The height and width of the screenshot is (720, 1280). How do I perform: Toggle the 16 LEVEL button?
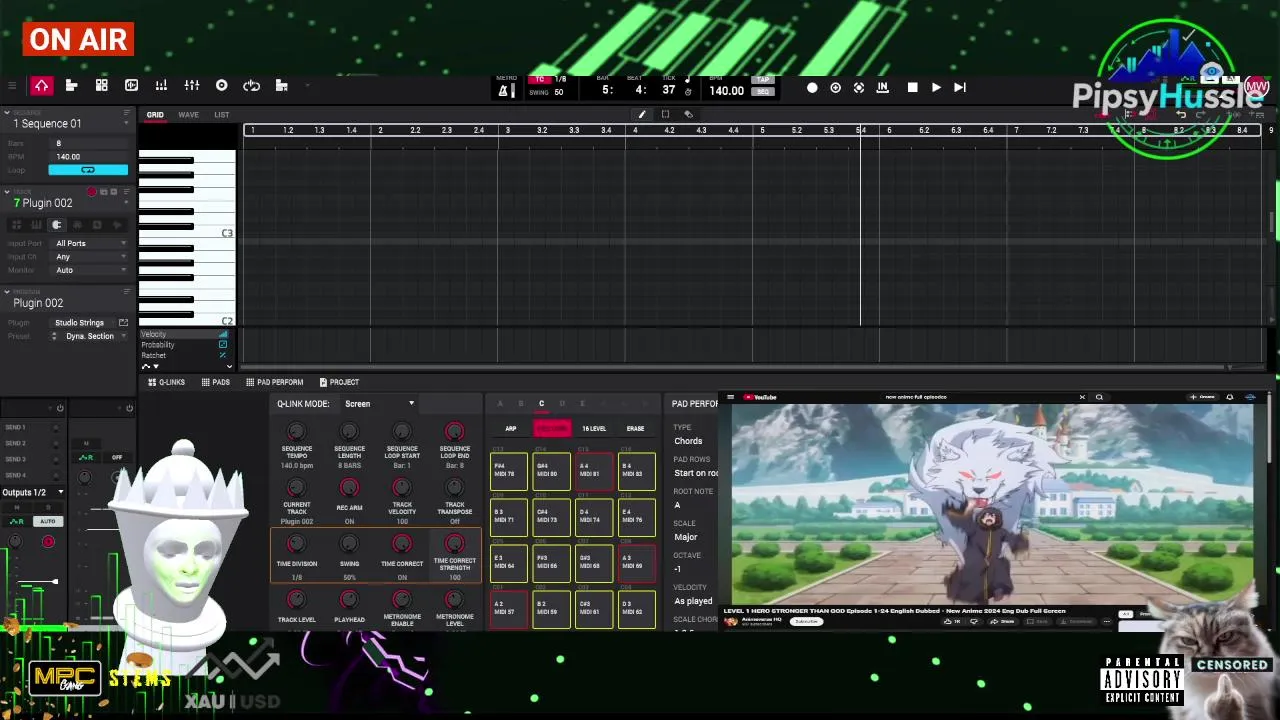click(594, 429)
